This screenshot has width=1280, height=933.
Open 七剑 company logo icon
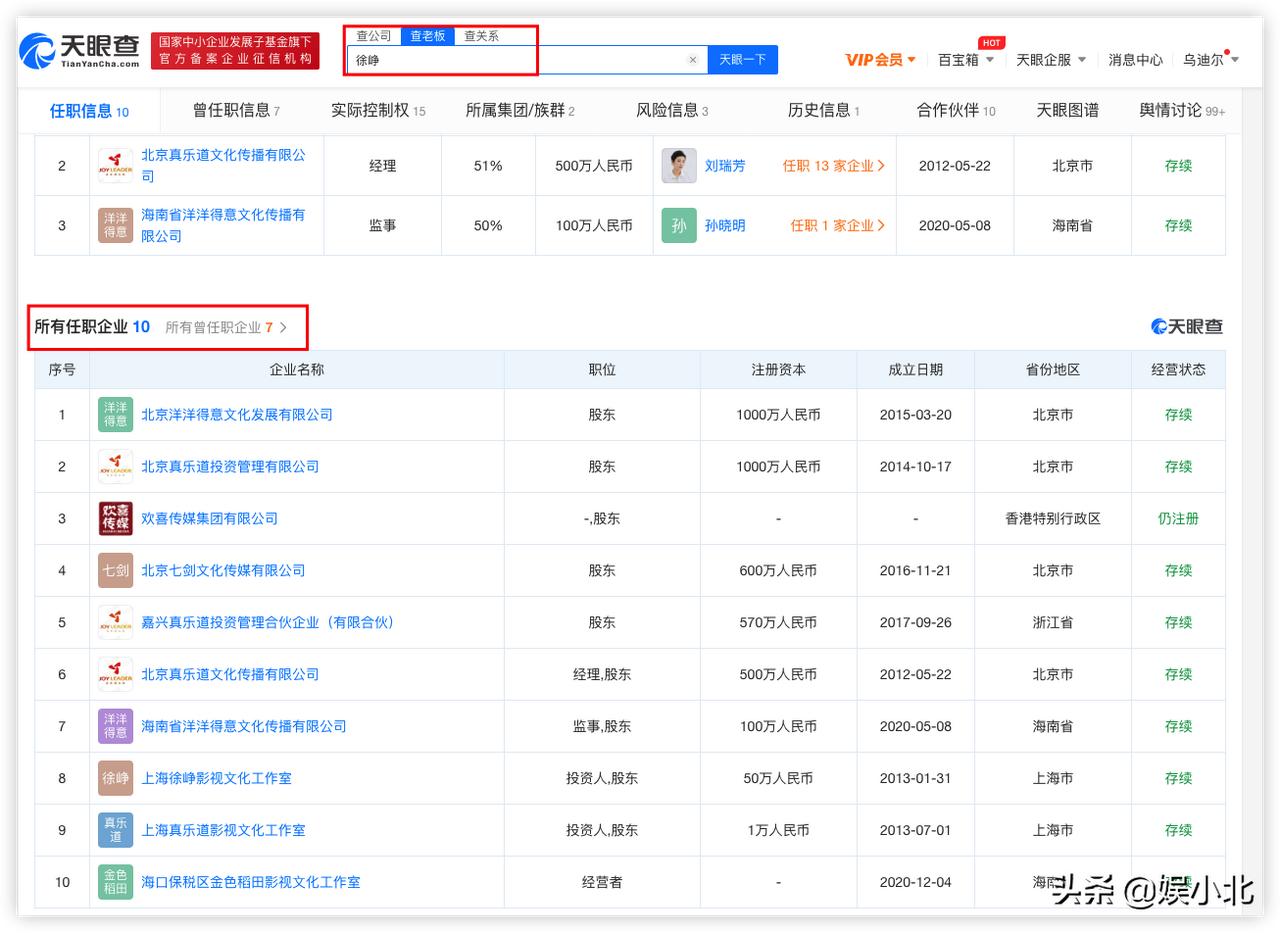coord(115,570)
